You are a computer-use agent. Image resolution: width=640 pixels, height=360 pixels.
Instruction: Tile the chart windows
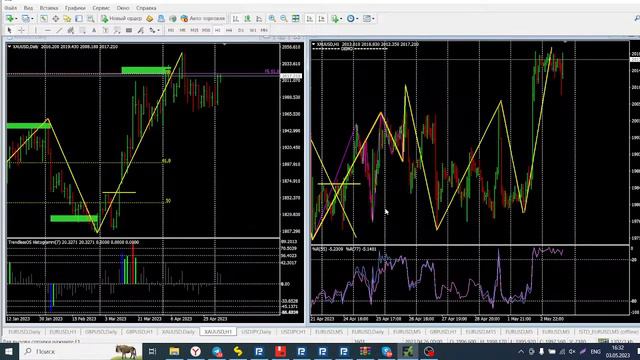coord(296,18)
